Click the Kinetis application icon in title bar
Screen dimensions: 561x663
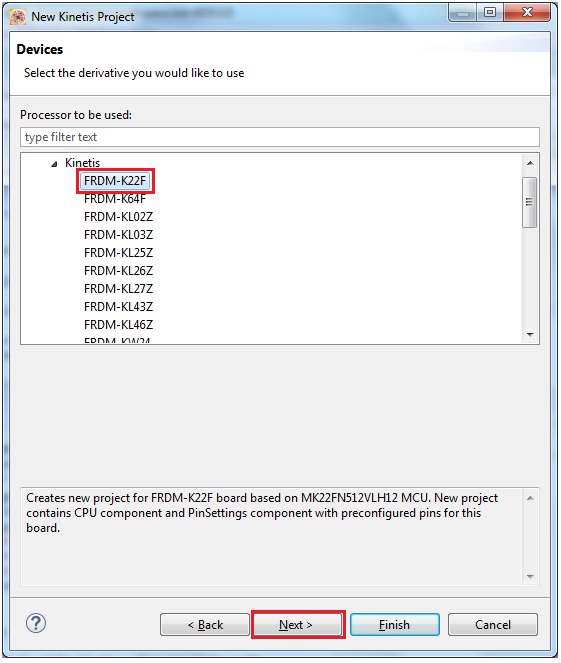18,17
